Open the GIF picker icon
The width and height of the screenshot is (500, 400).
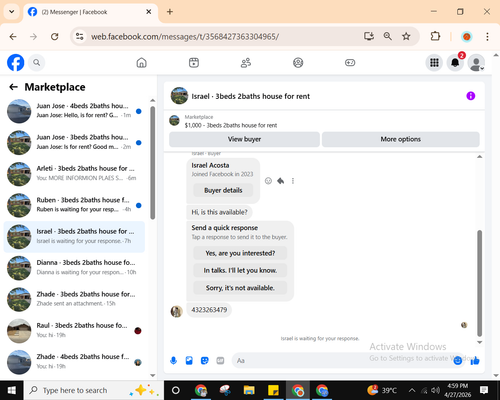coord(220,360)
